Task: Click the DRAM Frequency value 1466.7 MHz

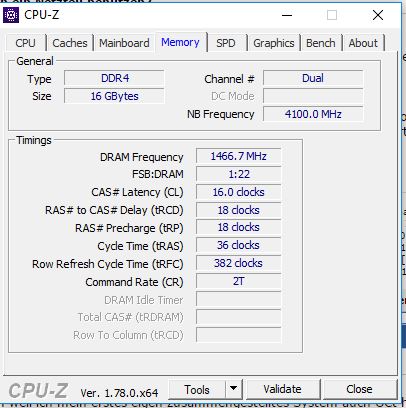Action: [239, 156]
